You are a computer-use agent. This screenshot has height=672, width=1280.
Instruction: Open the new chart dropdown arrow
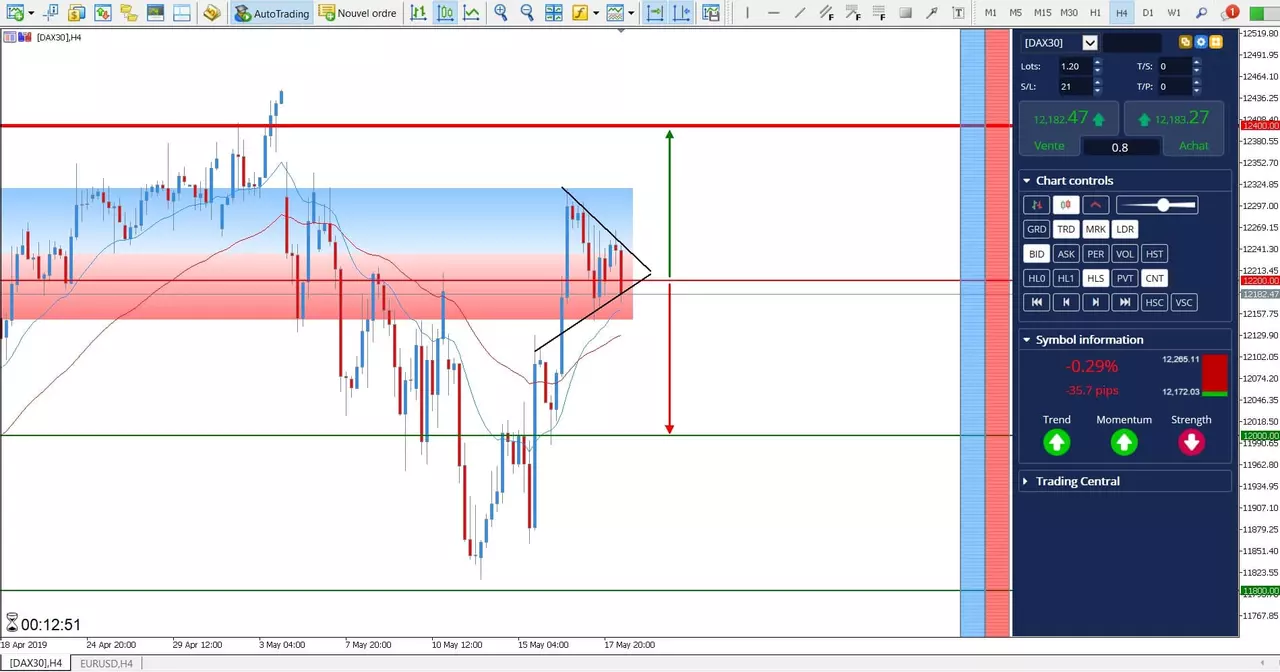31,14
